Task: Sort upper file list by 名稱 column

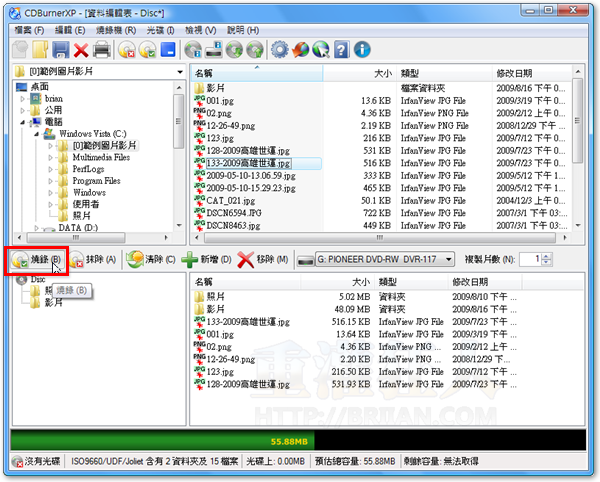Action: click(257, 73)
